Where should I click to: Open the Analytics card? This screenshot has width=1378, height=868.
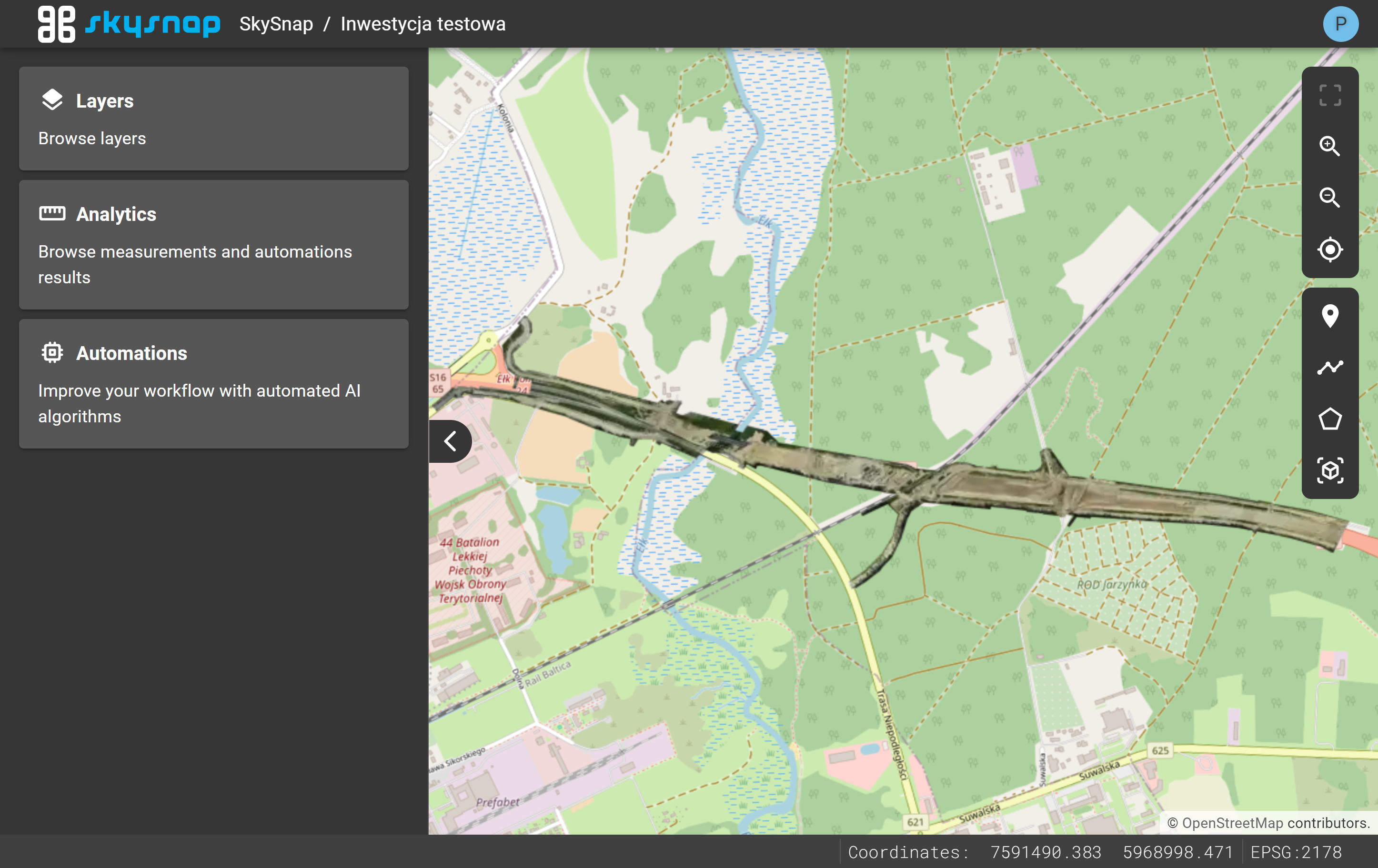213,245
